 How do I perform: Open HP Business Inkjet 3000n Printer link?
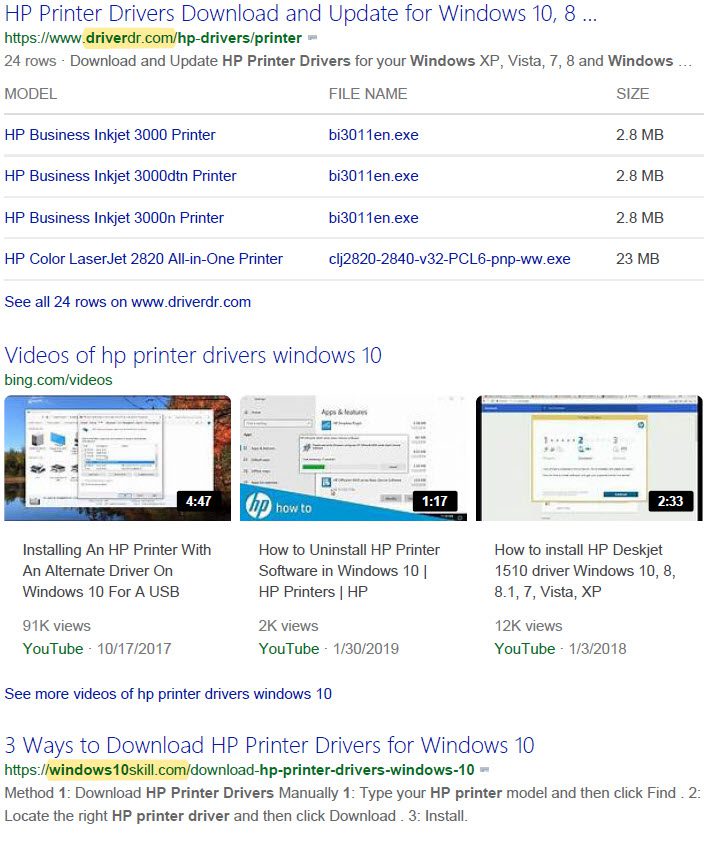coord(114,218)
